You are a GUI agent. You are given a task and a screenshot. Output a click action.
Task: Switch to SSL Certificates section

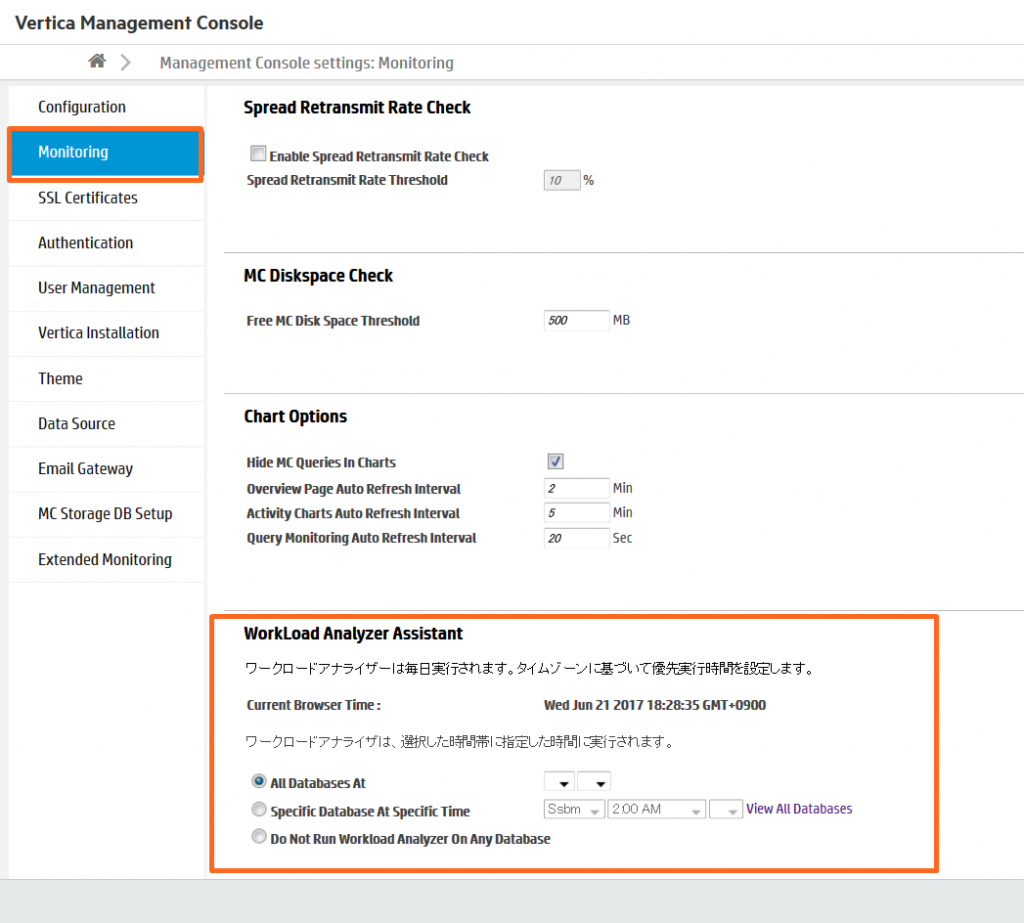(x=88, y=198)
